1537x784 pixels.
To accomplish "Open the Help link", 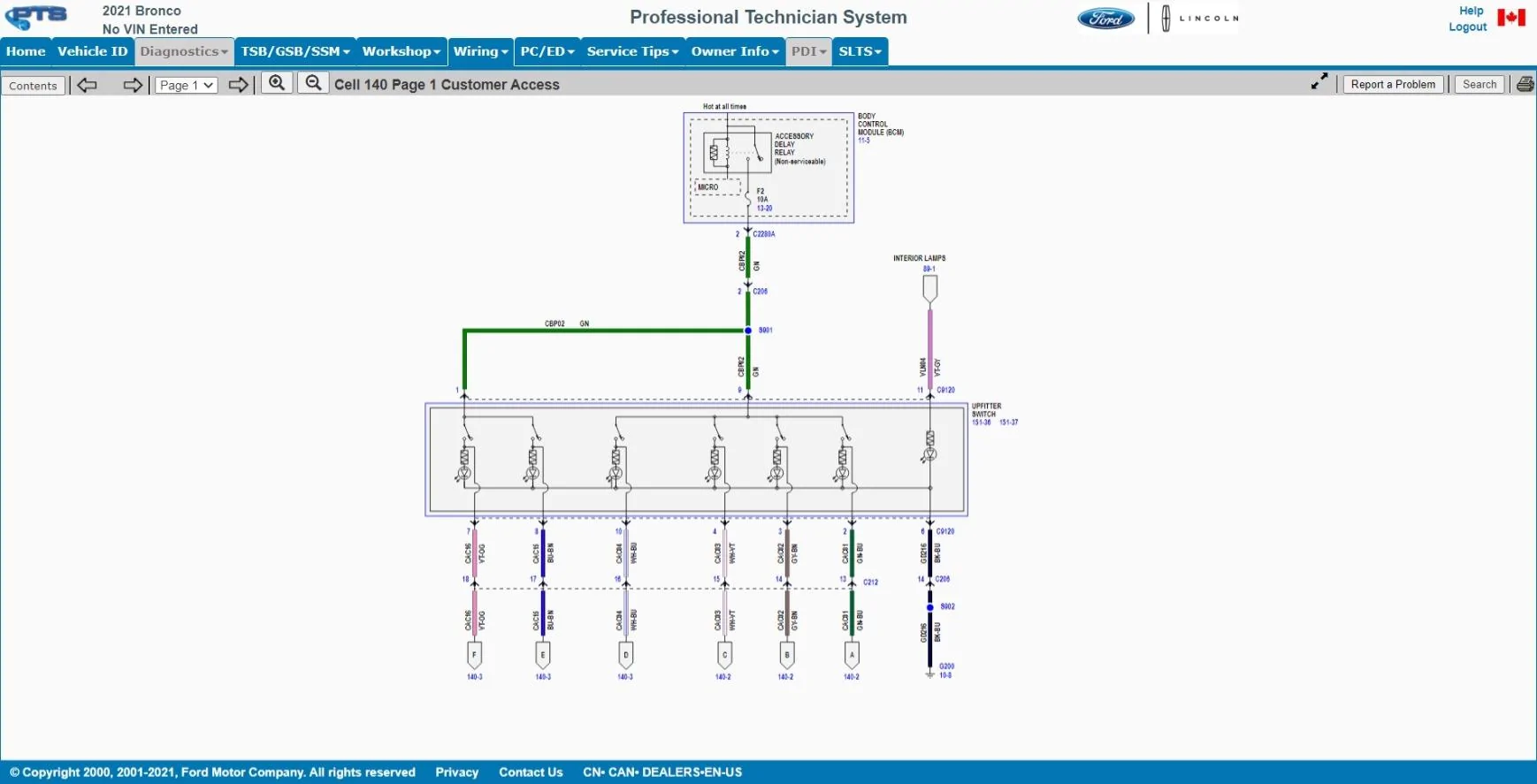I will coord(1472,11).
